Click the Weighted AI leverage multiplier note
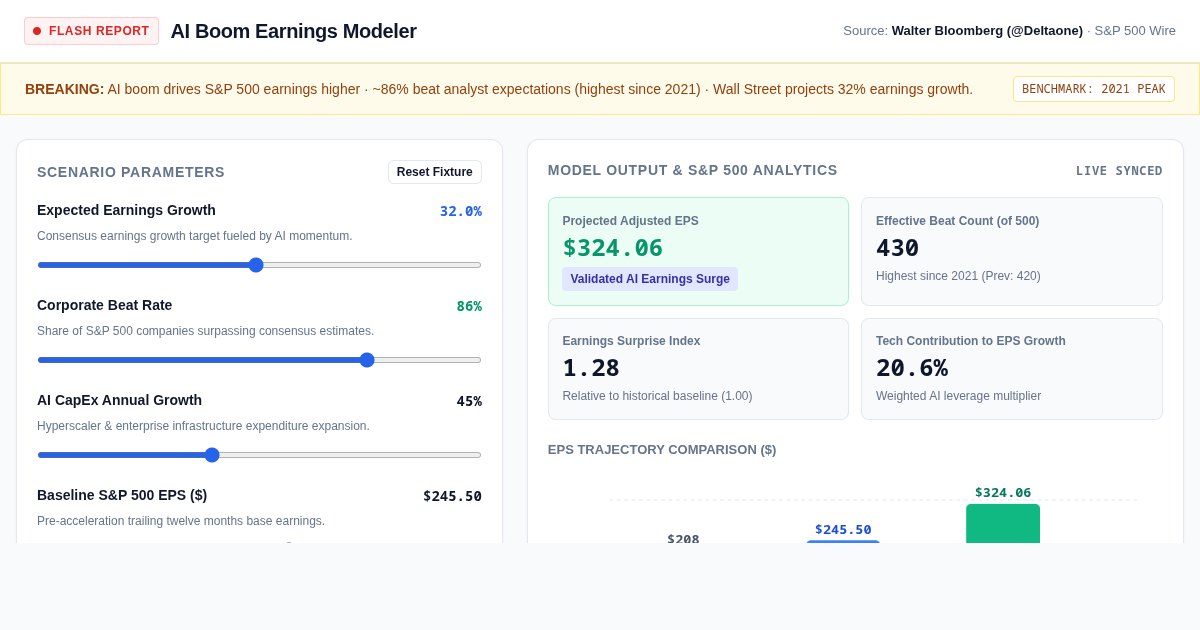 pyautogui.click(x=958, y=396)
